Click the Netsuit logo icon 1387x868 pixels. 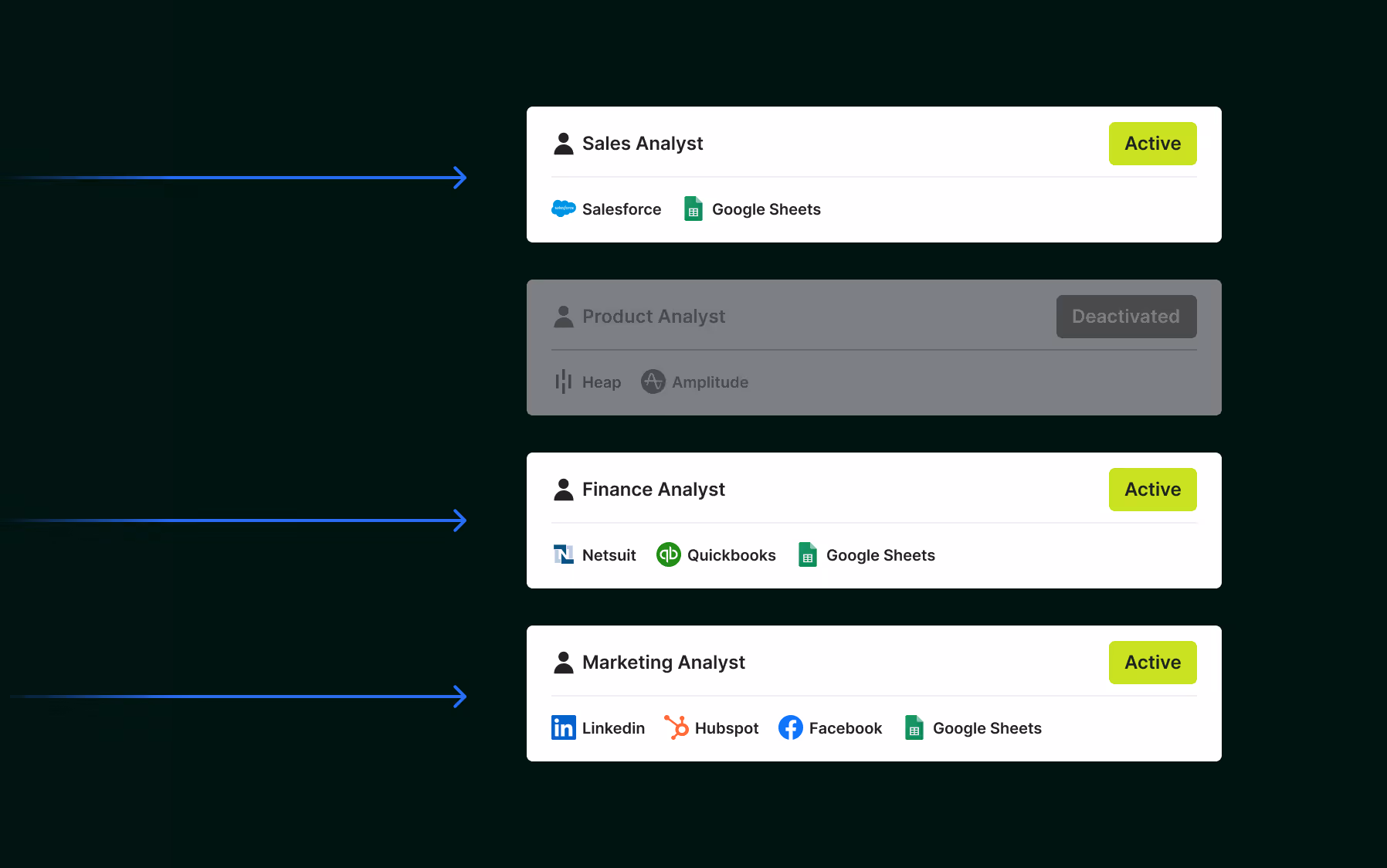563,554
